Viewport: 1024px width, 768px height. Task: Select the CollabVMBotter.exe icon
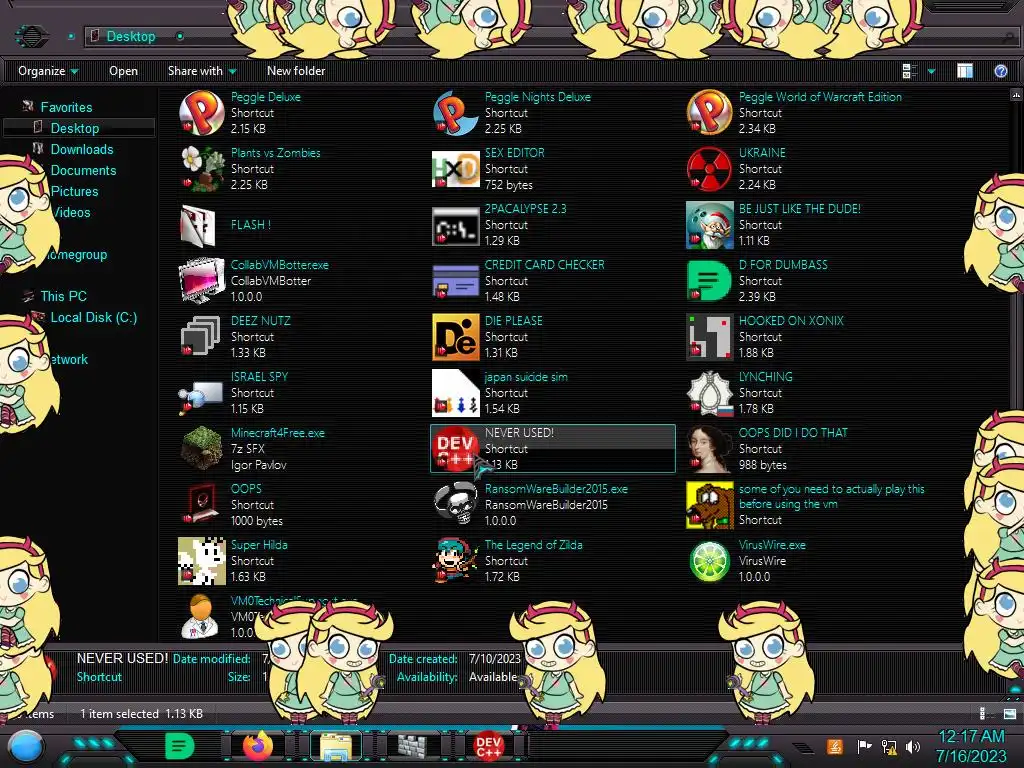pos(202,281)
